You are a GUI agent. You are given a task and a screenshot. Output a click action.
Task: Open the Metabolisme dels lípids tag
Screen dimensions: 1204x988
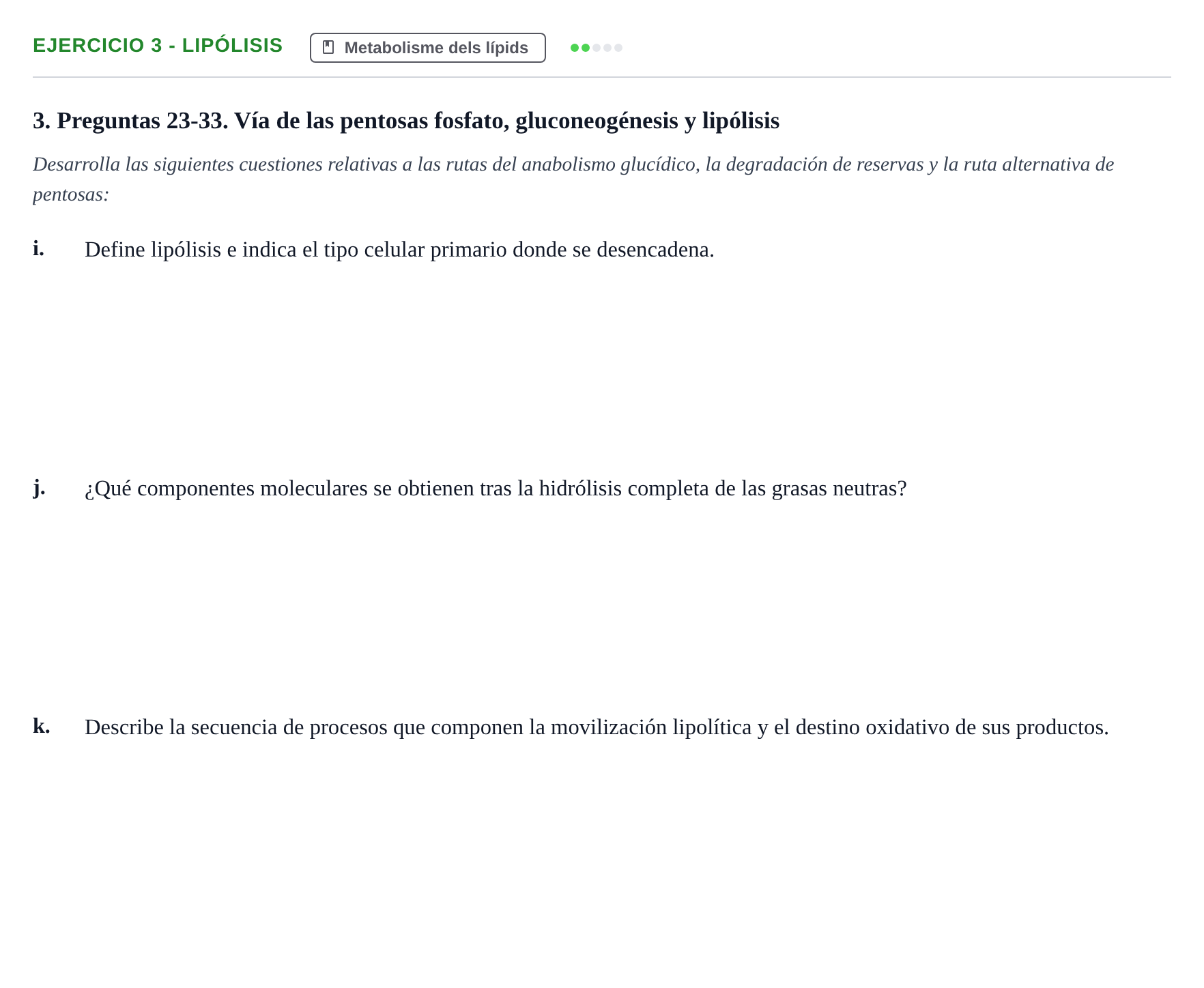tap(428, 48)
